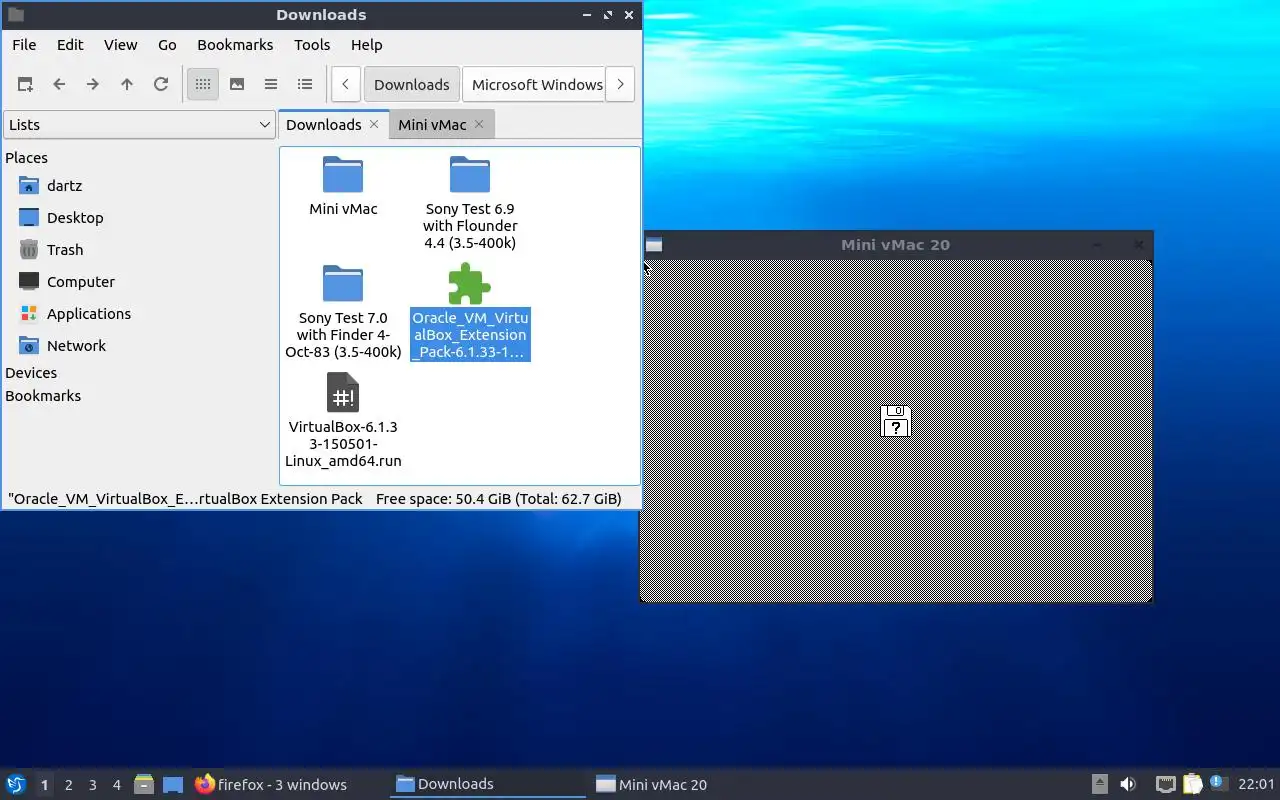Click the Downloads path bar button

(x=411, y=84)
